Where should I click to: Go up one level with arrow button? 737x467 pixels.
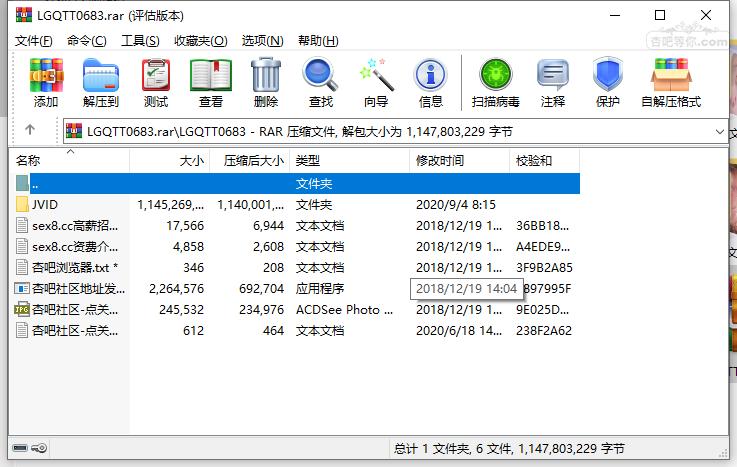(30, 130)
